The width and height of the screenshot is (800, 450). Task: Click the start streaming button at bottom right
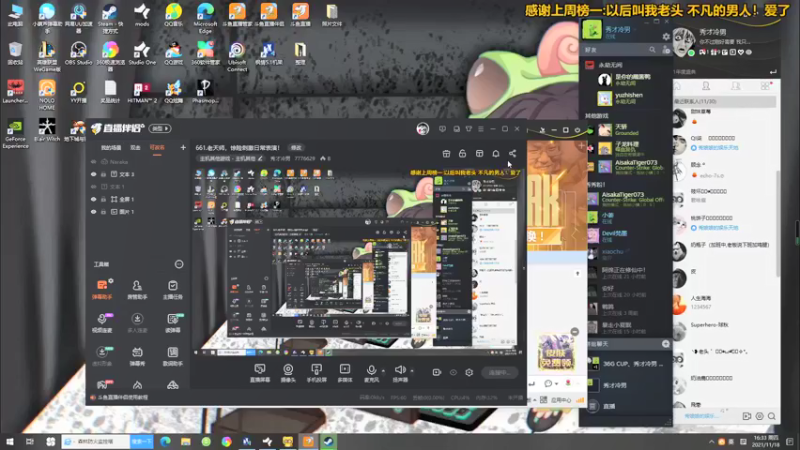(499, 372)
